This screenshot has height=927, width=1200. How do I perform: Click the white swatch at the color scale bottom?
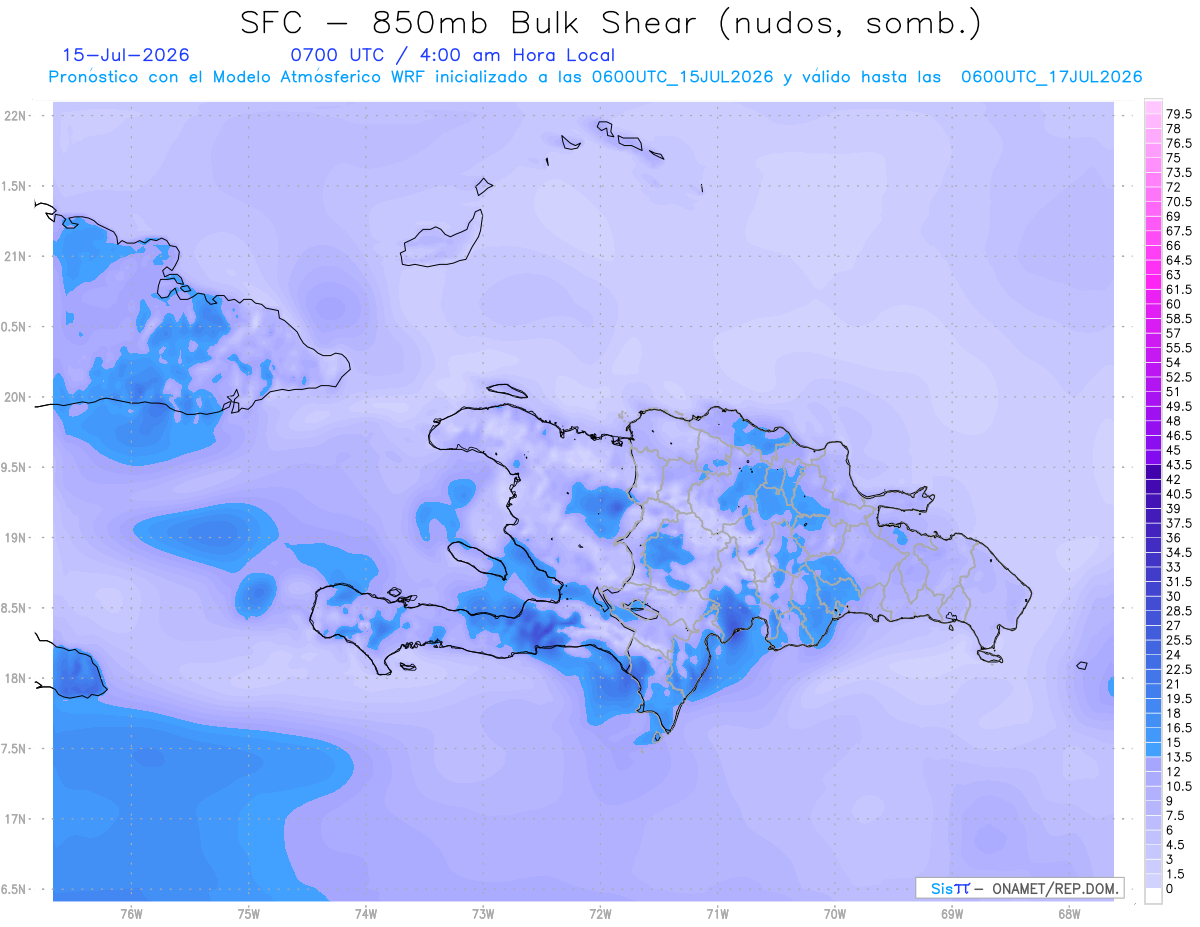point(1153,896)
